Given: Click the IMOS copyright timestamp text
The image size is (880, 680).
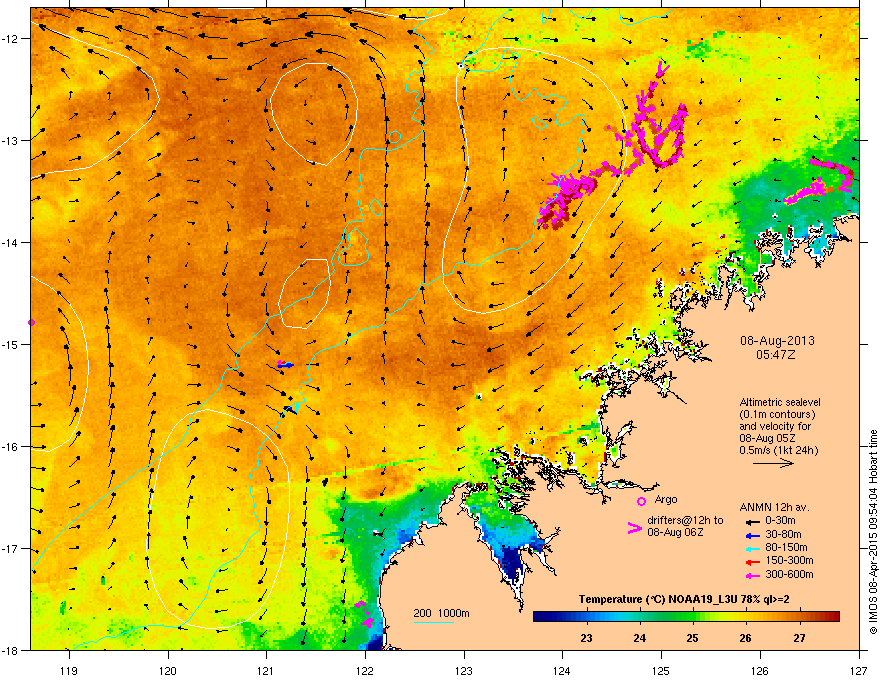Looking at the screenshot, I should 873,532.
